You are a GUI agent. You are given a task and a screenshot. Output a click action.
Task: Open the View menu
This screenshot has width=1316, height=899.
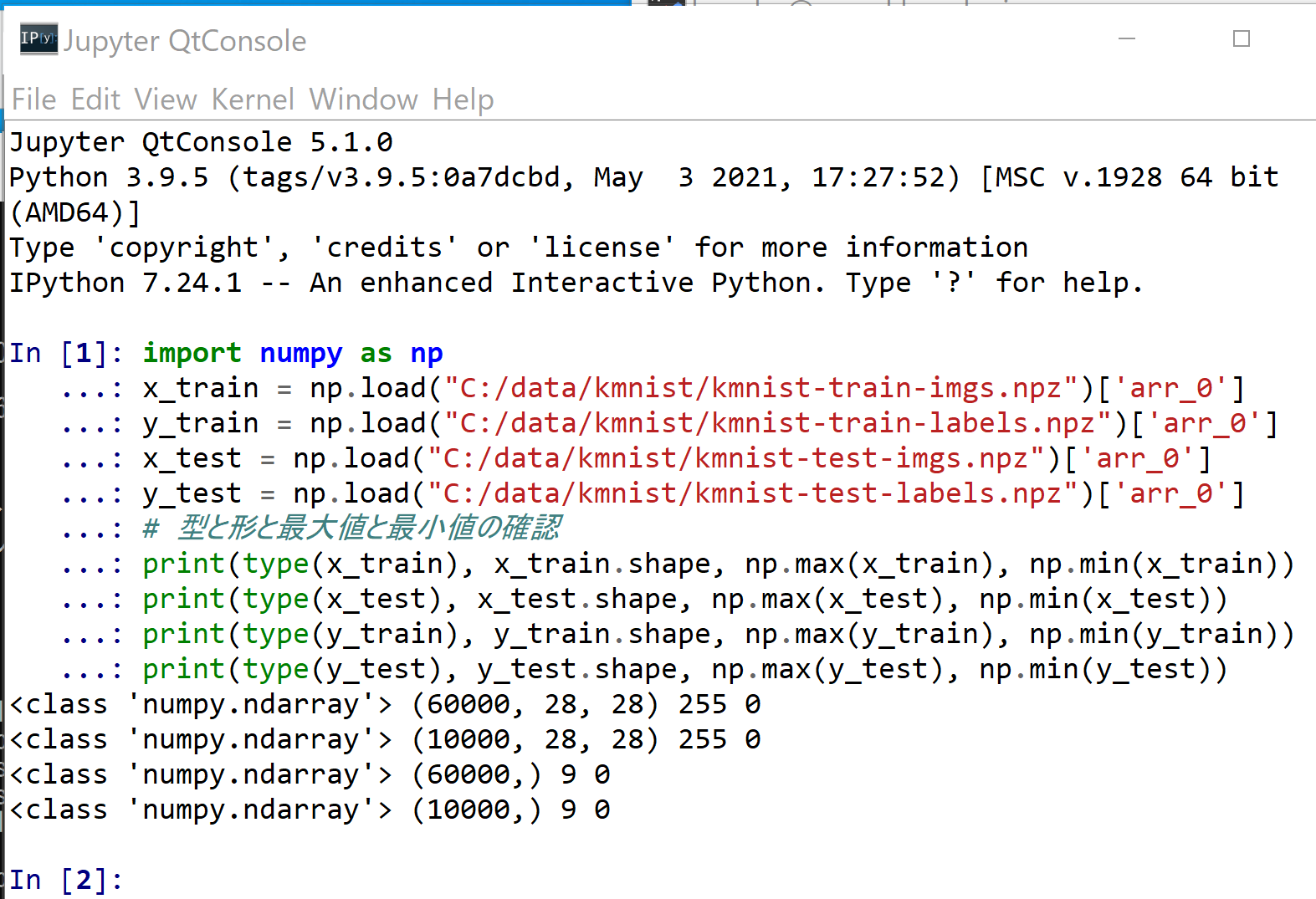(166, 100)
